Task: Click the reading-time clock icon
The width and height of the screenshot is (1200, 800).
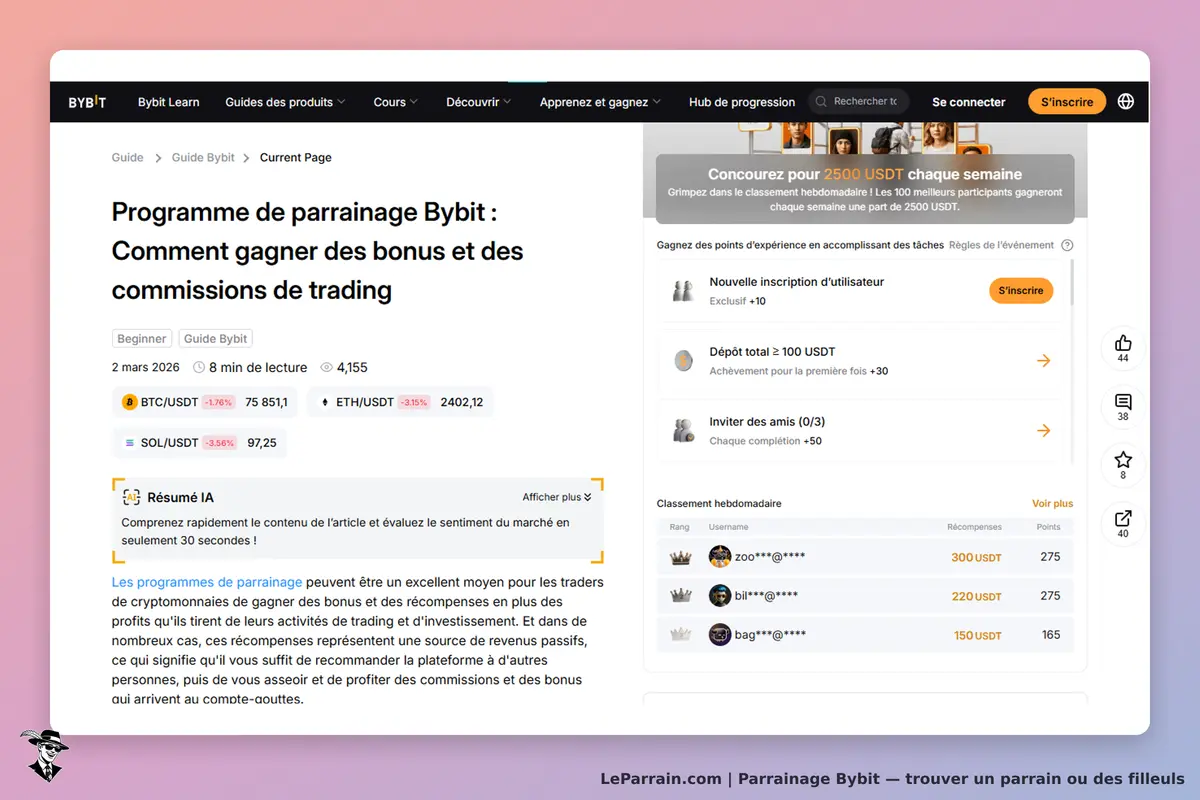Action: (x=198, y=367)
